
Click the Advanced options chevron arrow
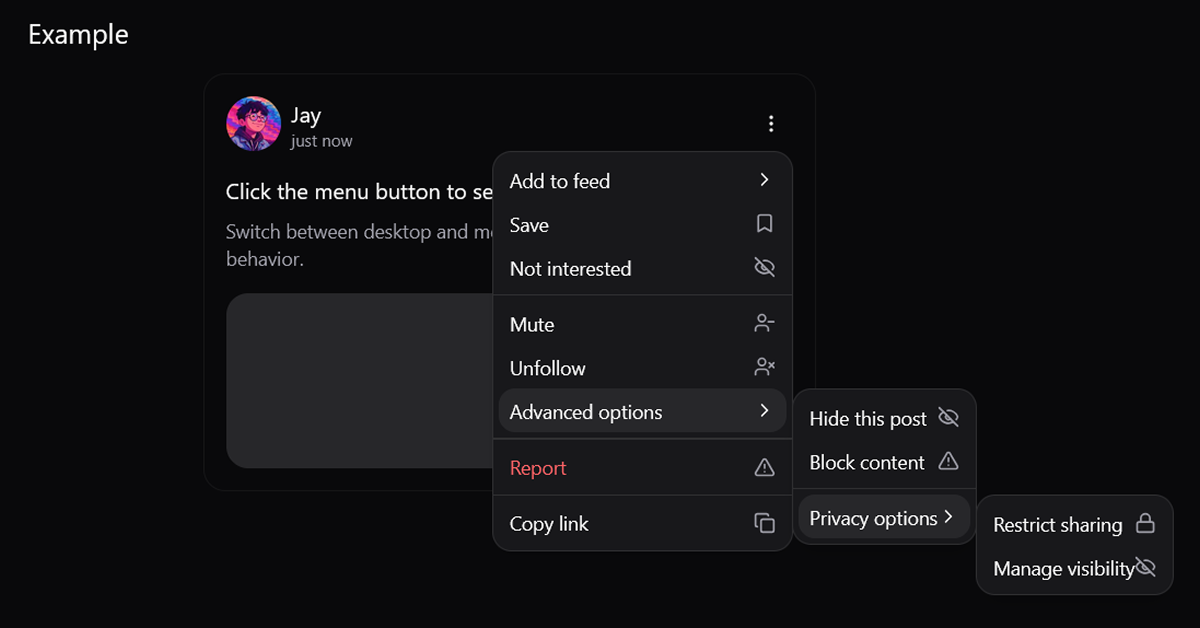764,412
